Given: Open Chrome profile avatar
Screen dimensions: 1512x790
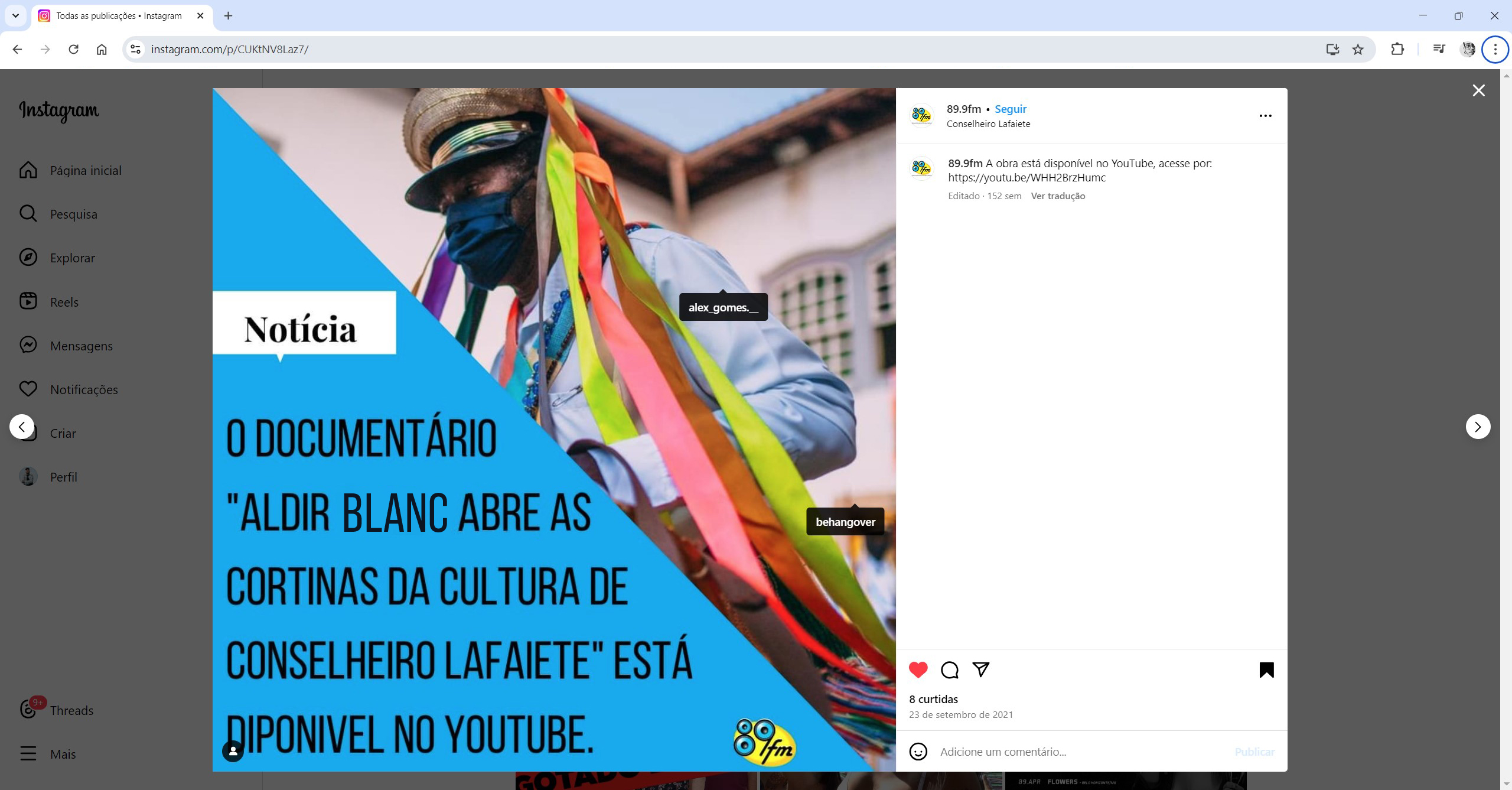Looking at the screenshot, I should [1468, 49].
